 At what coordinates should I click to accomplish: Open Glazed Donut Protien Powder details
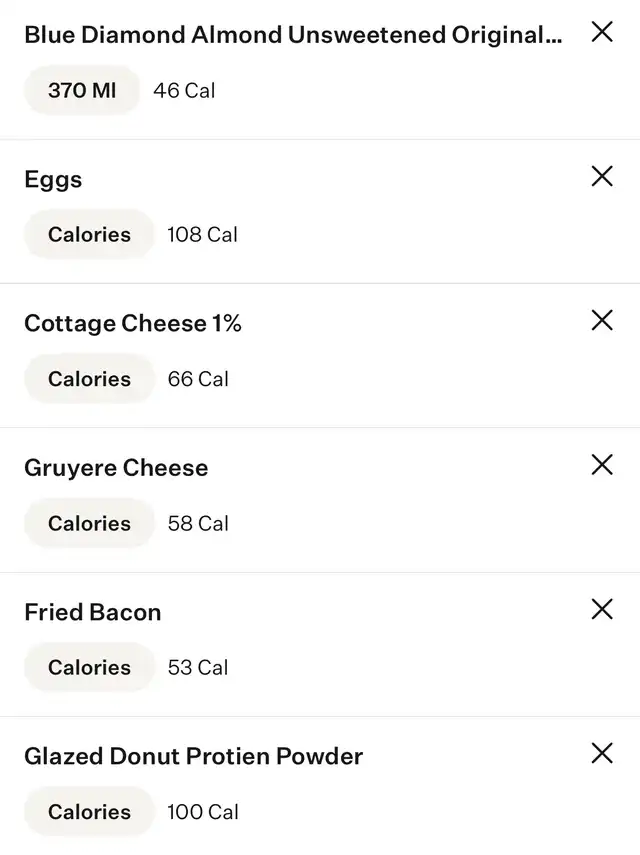click(x=193, y=756)
